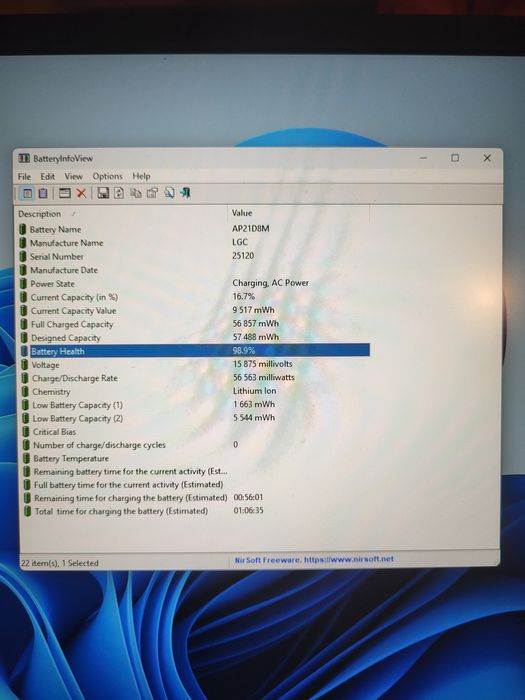Select the Manufacture Date row
Image resolution: width=525 pixels, height=700 pixels.
195,270
